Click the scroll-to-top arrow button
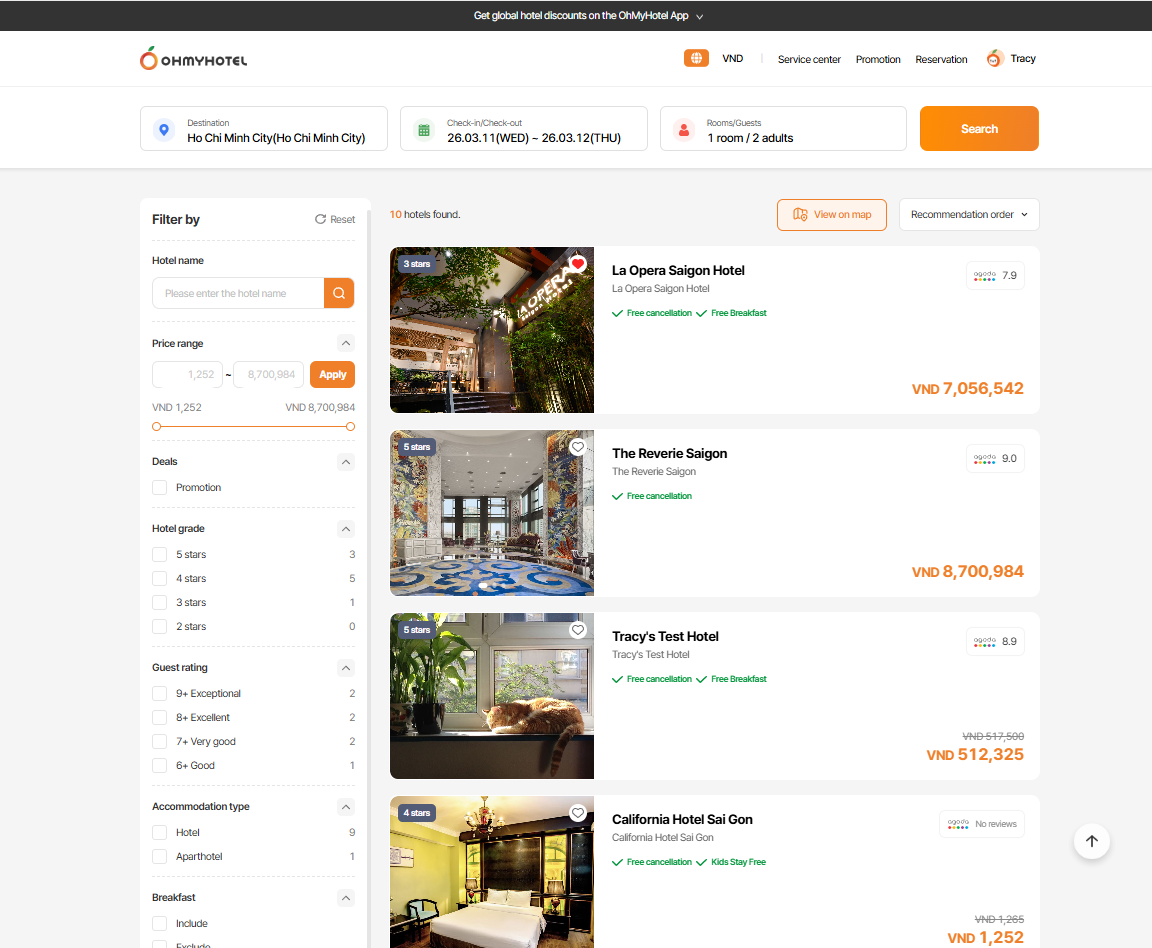The width and height of the screenshot is (1152, 948). click(1092, 841)
